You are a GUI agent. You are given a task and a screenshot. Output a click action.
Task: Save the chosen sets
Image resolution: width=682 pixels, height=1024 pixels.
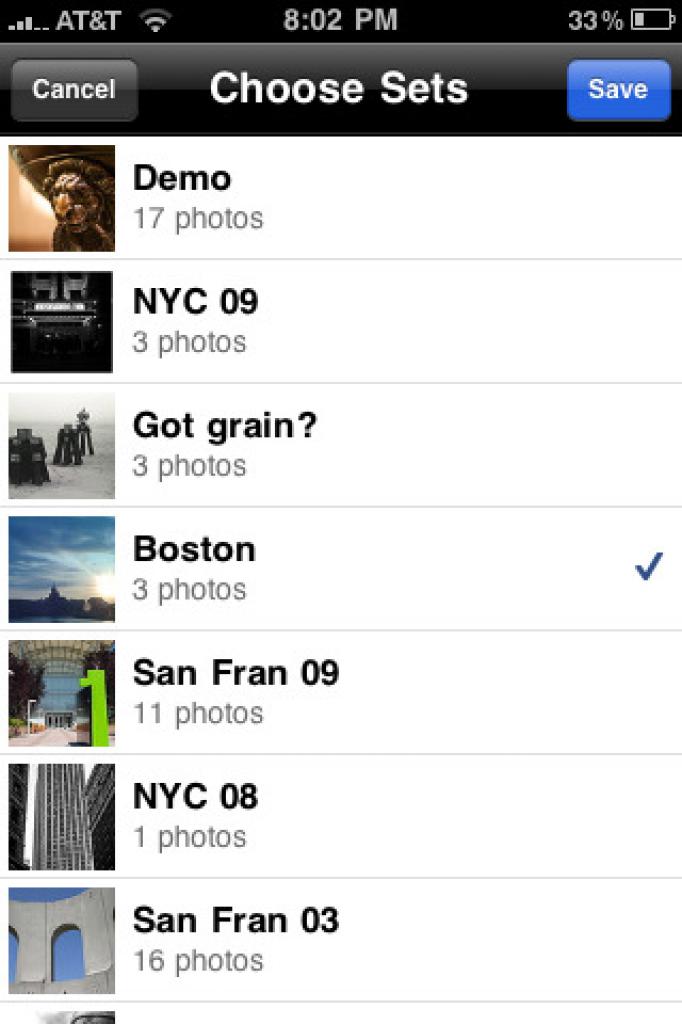[x=618, y=89]
